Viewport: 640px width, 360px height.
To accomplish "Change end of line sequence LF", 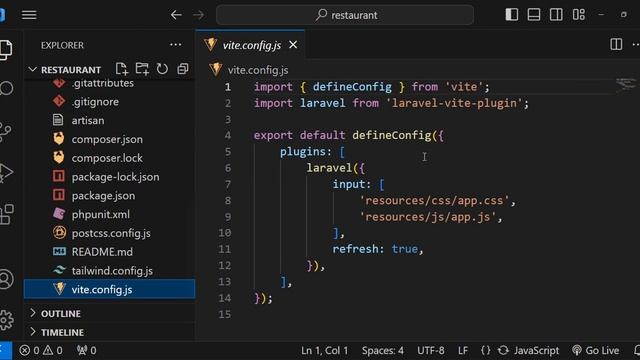I will pyautogui.click(x=463, y=351).
